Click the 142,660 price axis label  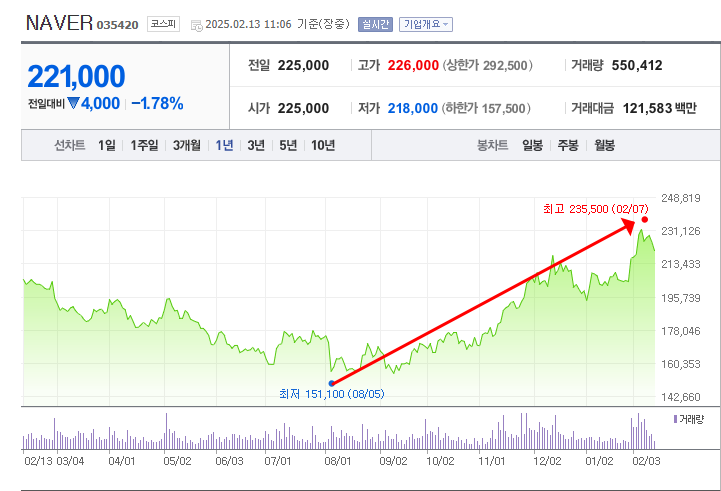681,397
